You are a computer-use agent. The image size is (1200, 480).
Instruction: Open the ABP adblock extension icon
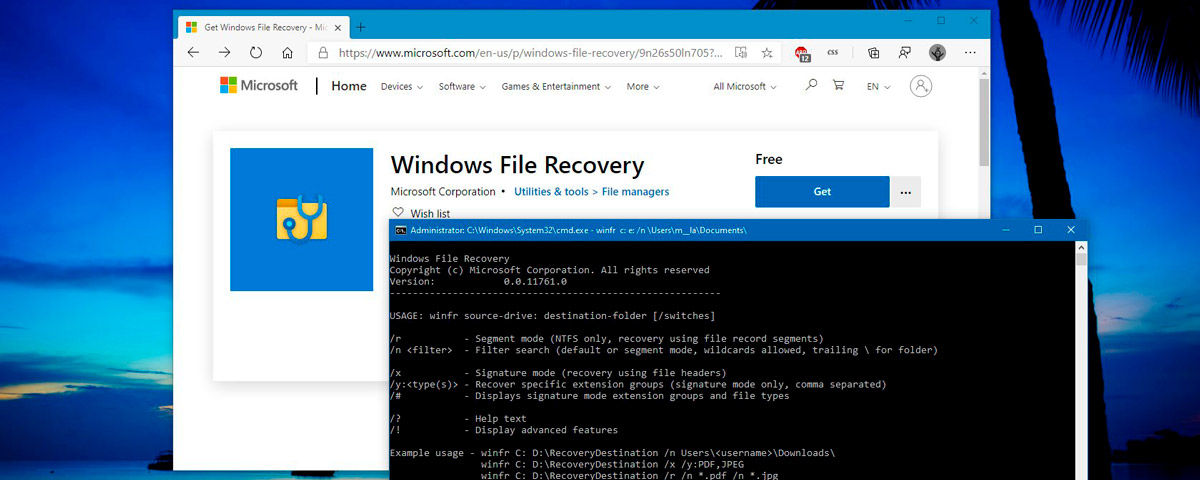tap(802, 53)
